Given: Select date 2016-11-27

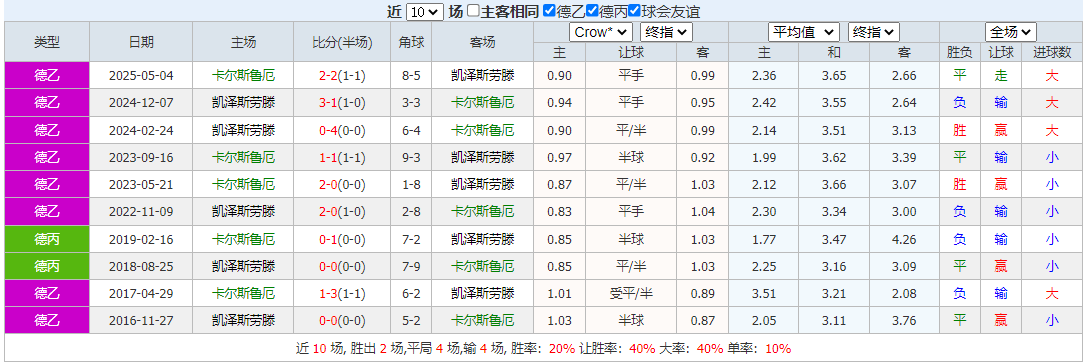Looking at the screenshot, I should [x=141, y=321].
